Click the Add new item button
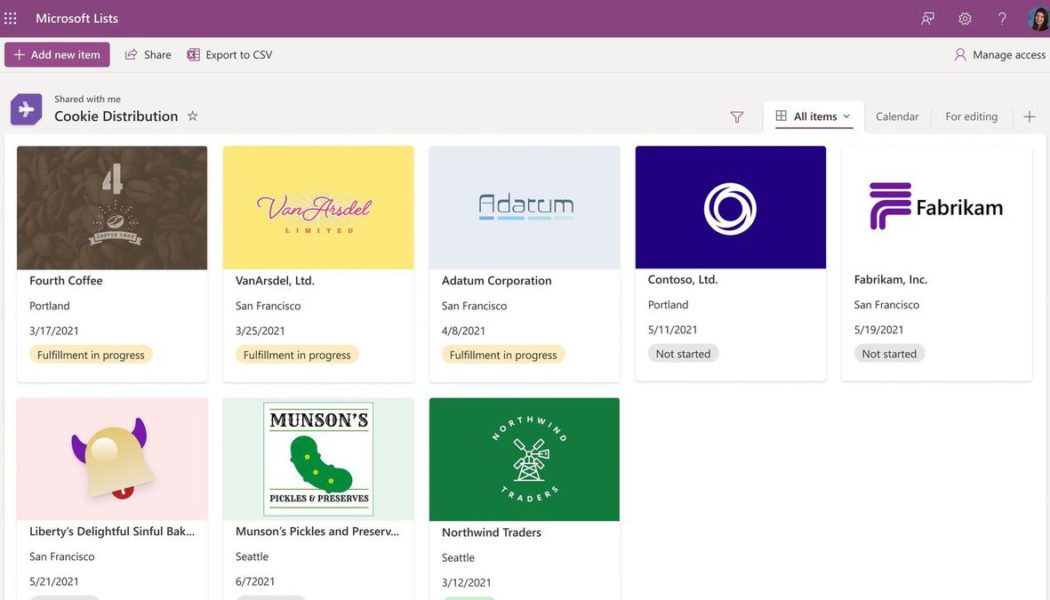The width and height of the screenshot is (1050, 600). point(56,54)
